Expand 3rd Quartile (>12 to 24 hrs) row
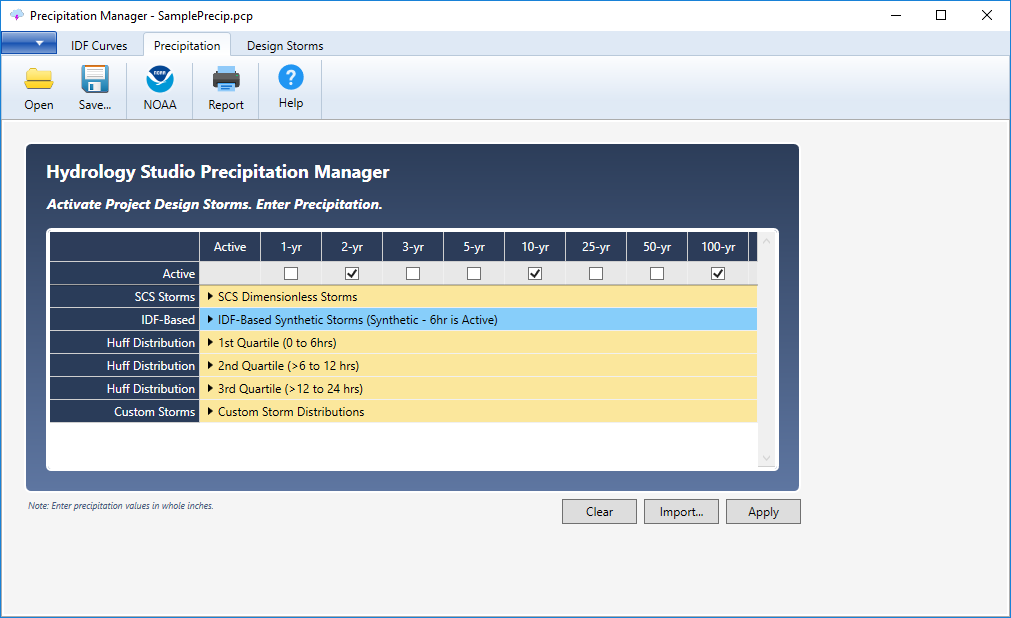The width and height of the screenshot is (1011, 618). (210, 388)
